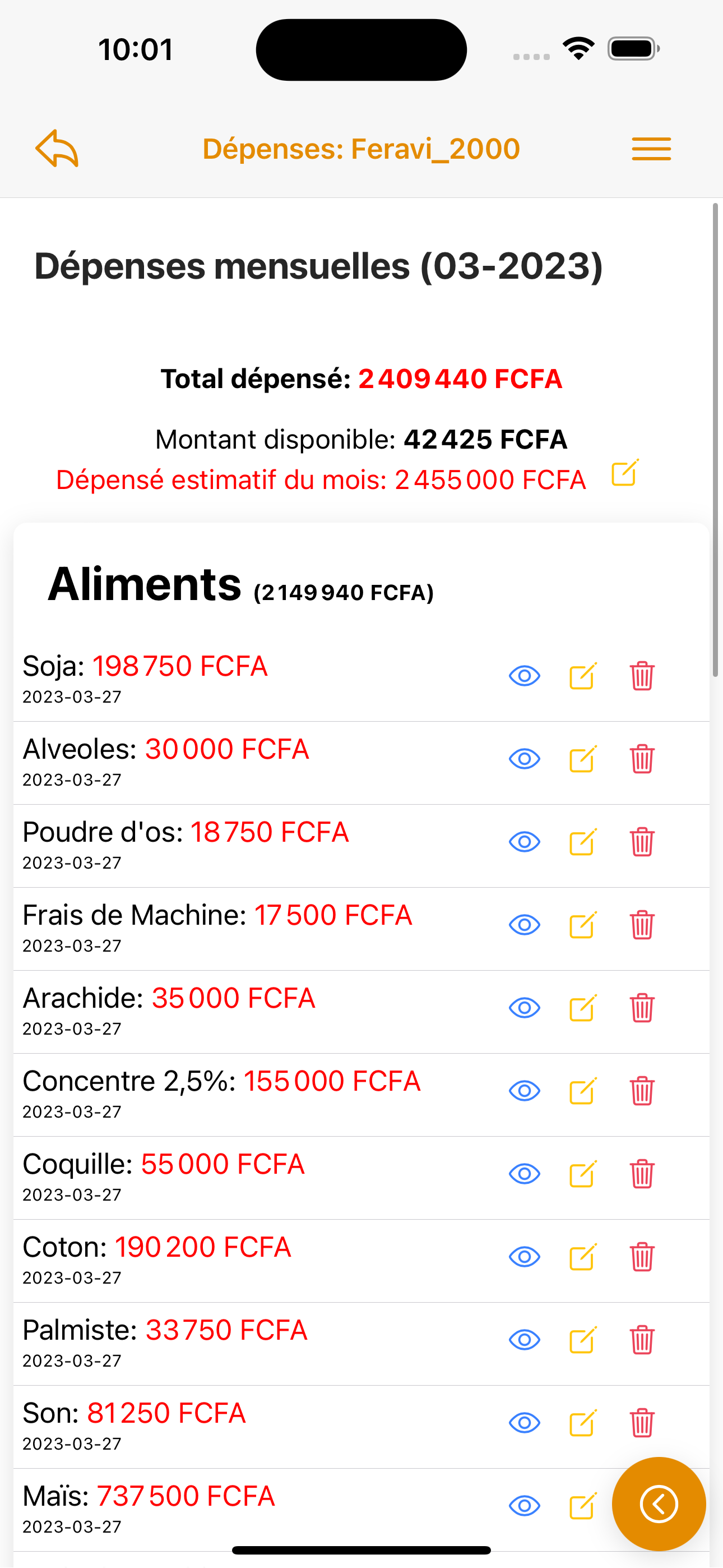Edit the estimated monthly expense amount
The height and width of the screenshot is (1568, 723).
click(624, 473)
